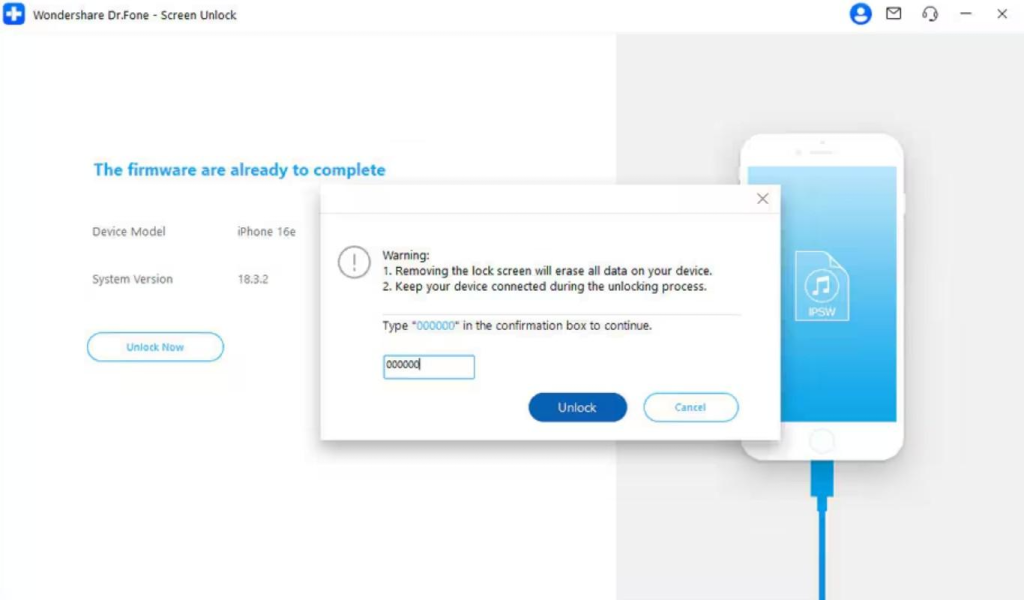Click the blue USB cable illustration
The width and height of the screenshot is (1024, 600).
pos(822,530)
